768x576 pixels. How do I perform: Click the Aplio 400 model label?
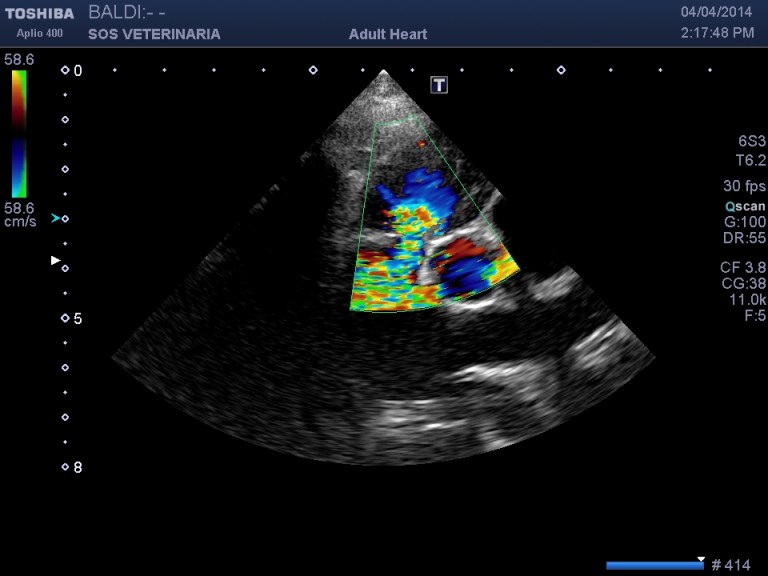coord(40,33)
